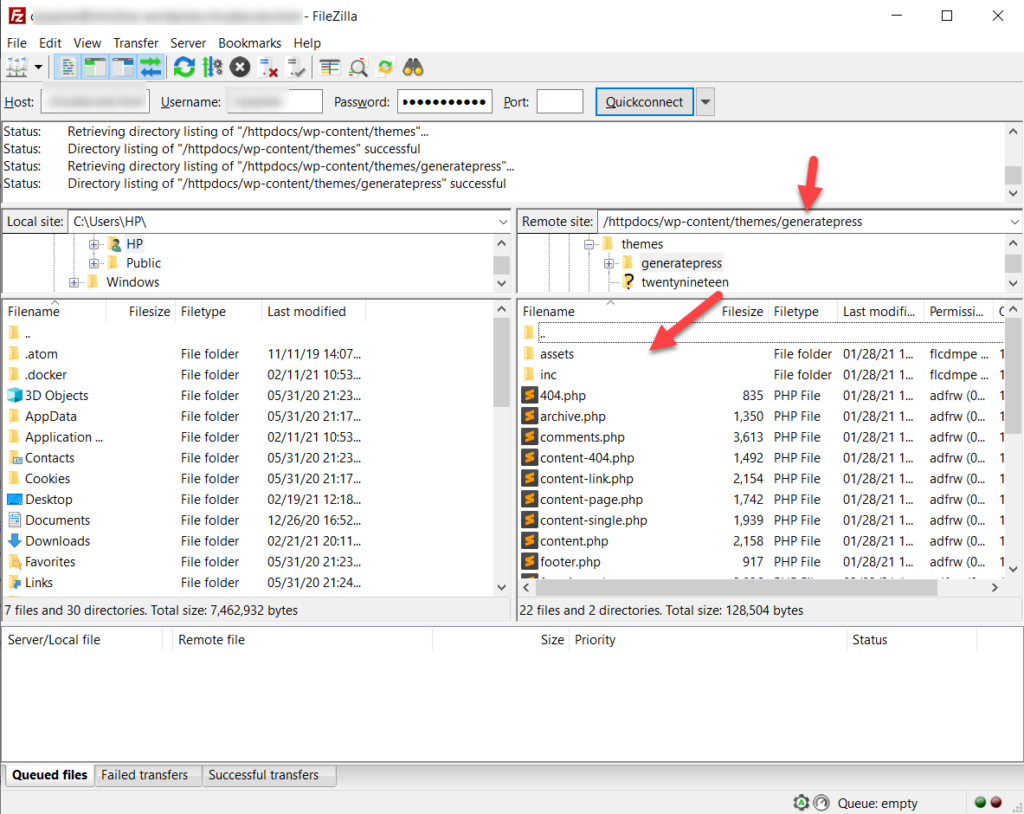
Task: Toggle transfer queue display
Action: tap(150, 67)
